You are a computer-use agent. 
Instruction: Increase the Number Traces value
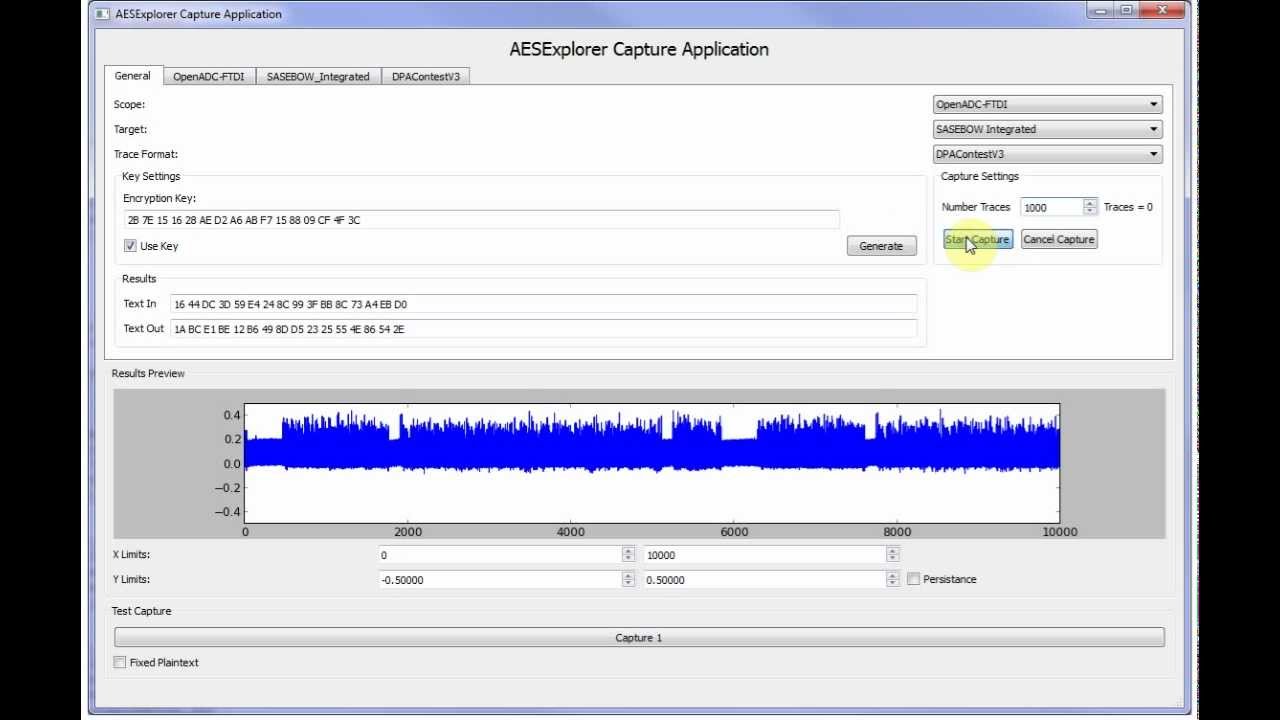click(1090, 203)
